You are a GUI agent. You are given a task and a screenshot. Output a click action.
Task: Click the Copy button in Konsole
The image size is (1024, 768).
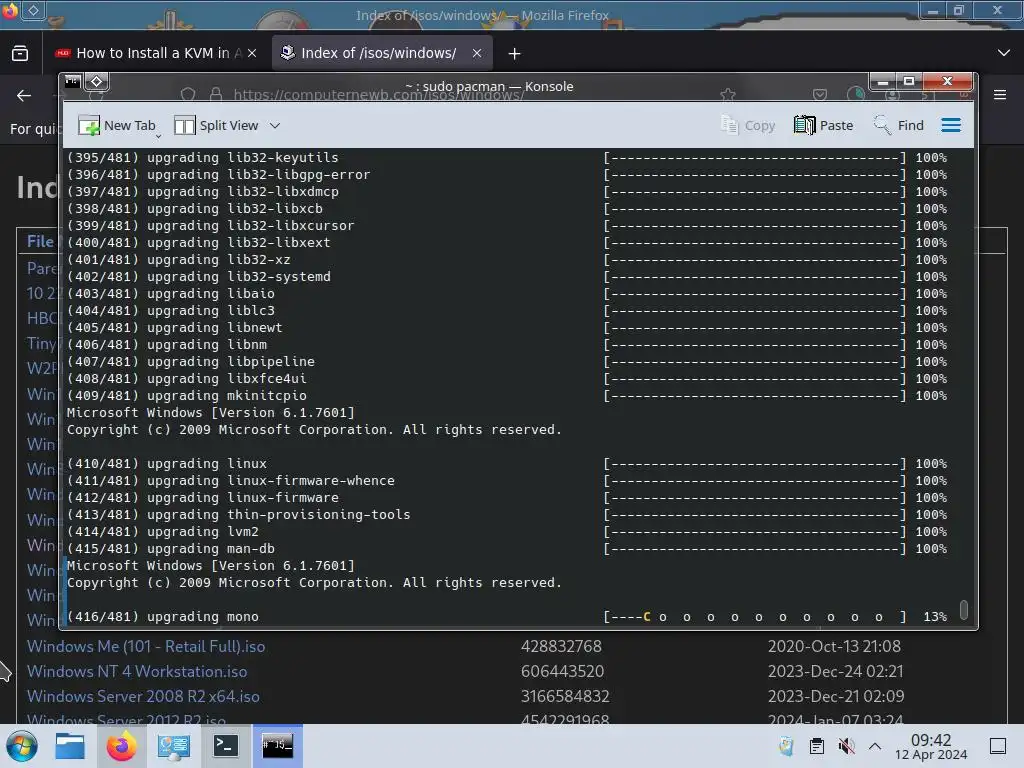(x=748, y=125)
